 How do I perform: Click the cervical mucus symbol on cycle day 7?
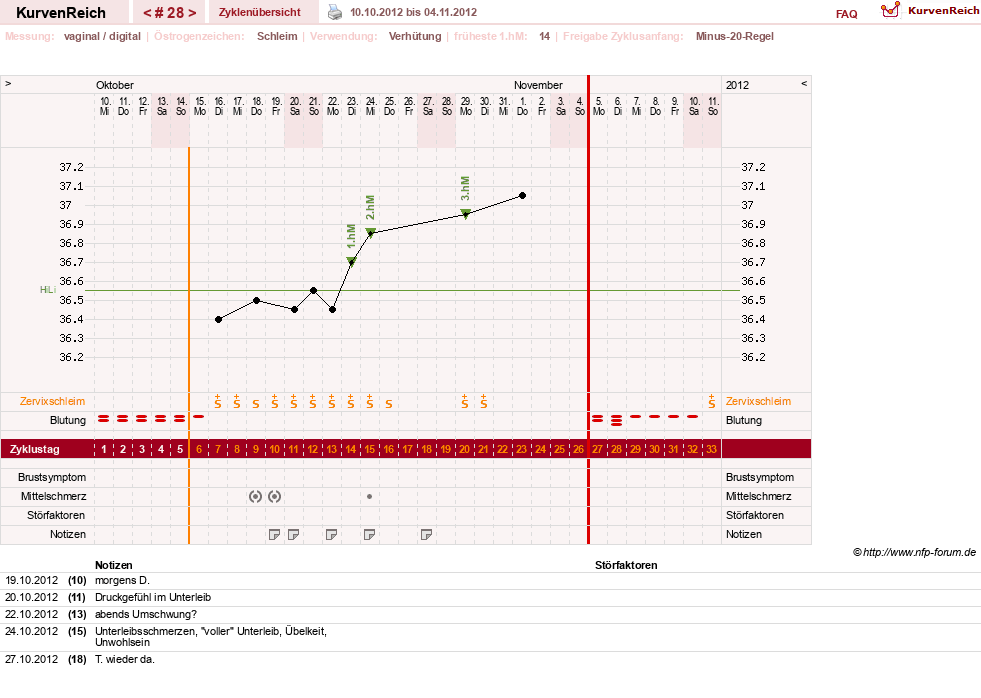tap(218, 402)
